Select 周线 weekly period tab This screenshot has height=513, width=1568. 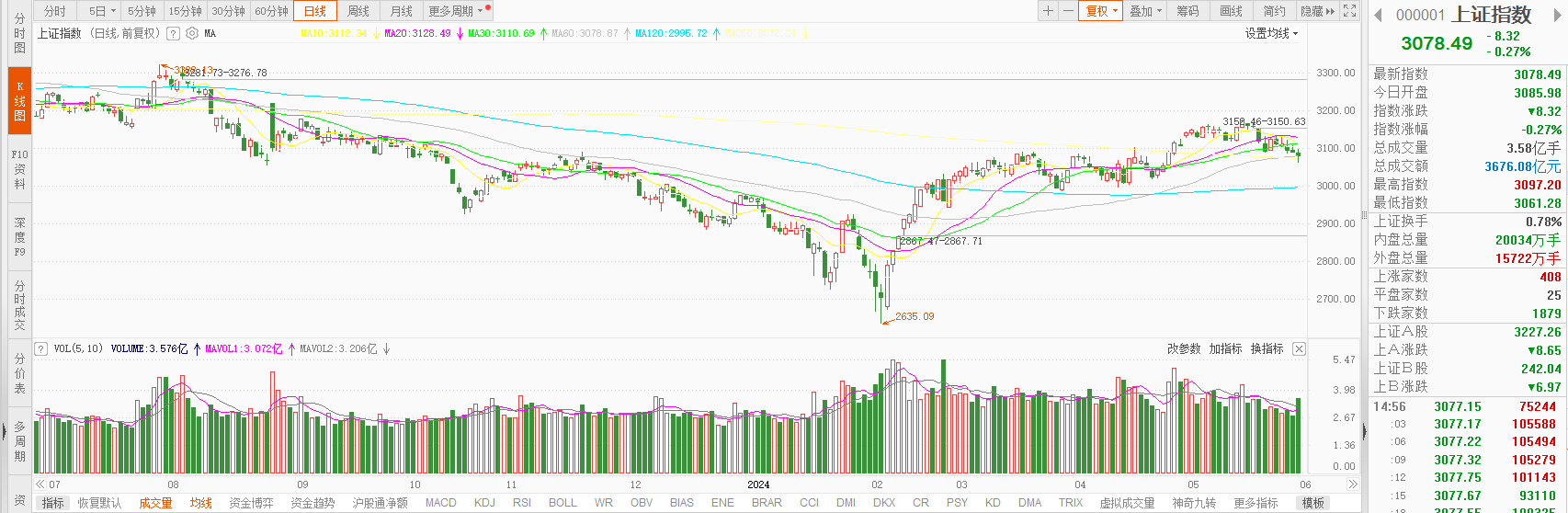click(x=358, y=11)
